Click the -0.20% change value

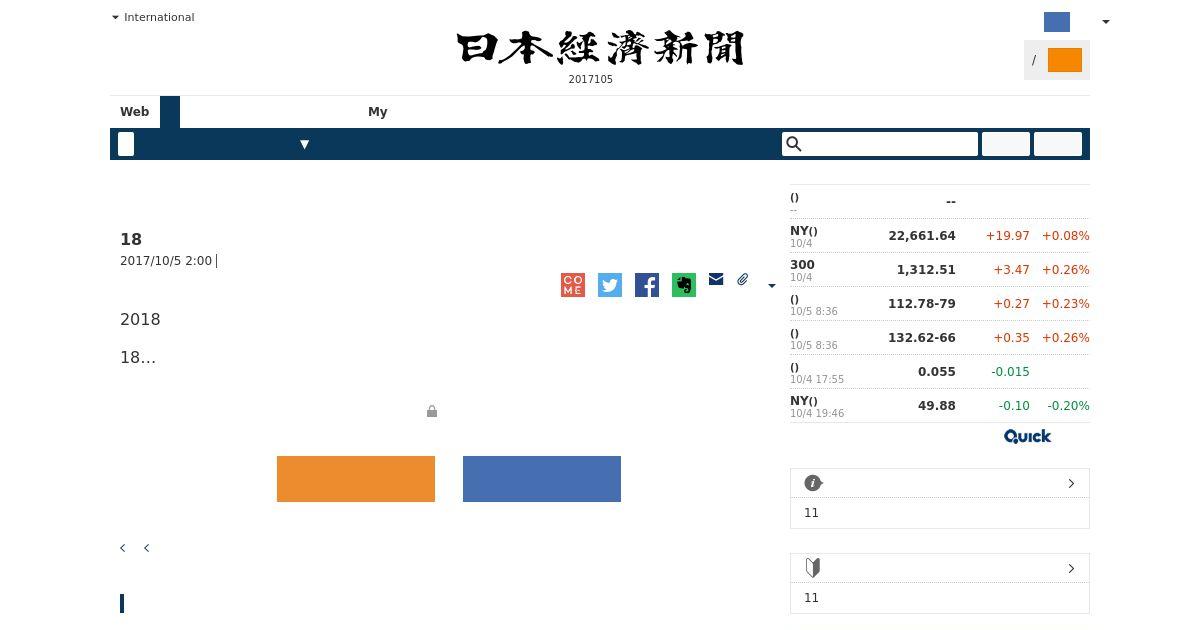coord(1068,406)
